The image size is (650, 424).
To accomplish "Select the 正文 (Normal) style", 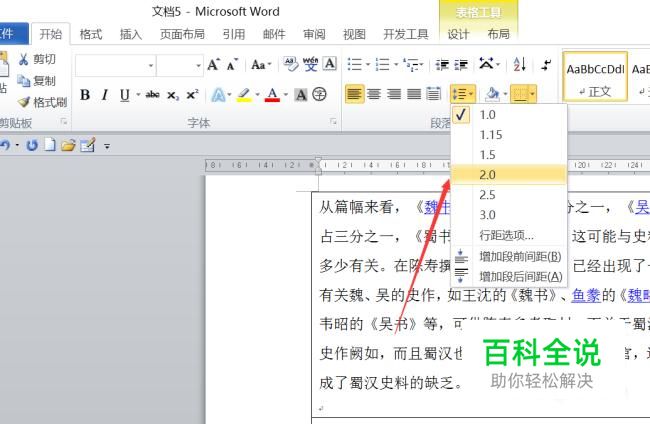I will 595,76.
